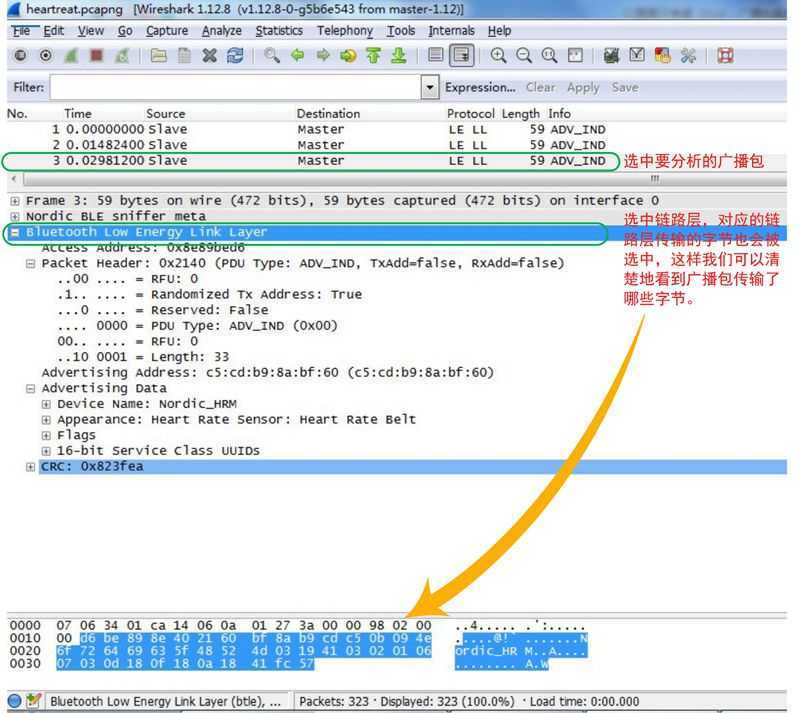Open the View menu
Viewport: 800px width, 713px height.
[91, 31]
